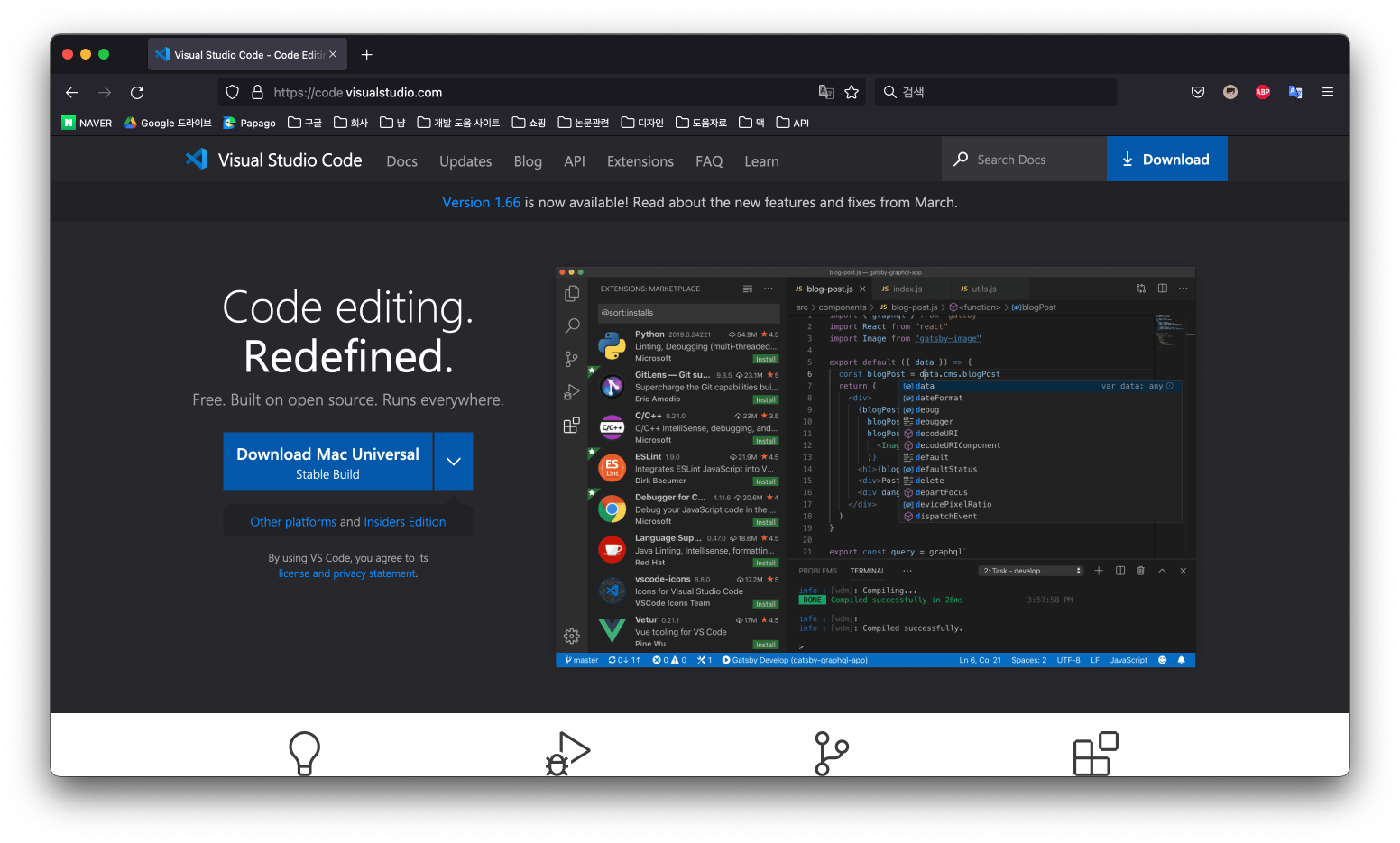Open the 논문관련 bookmark folder
This screenshot has width=1400, height=843.
[x=584, y=123]
